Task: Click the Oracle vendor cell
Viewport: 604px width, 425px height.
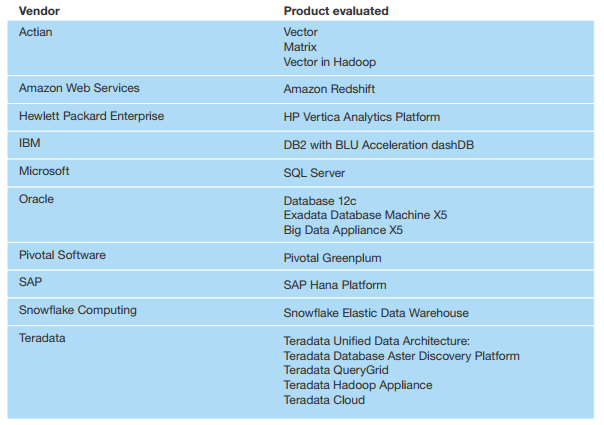Action: [x=36, y=199]
